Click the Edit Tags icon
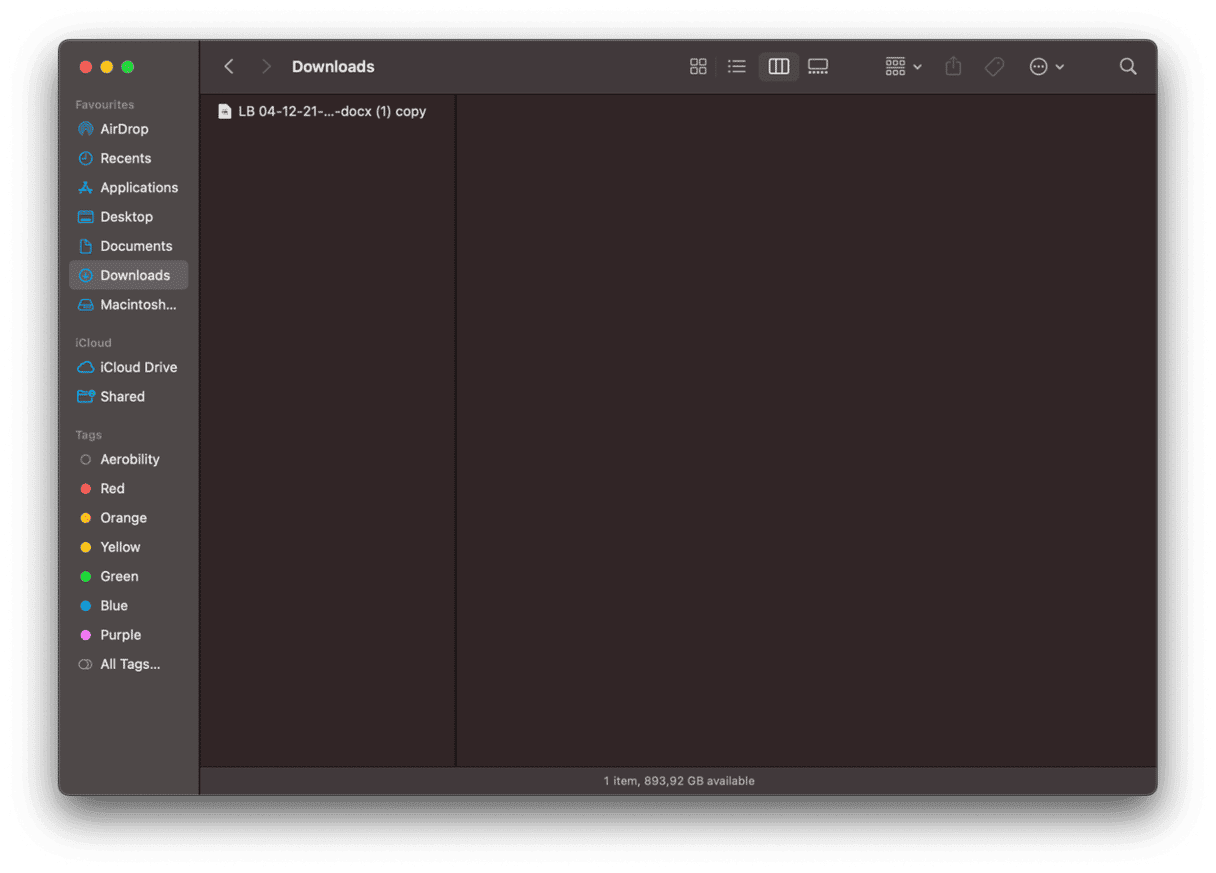 [994, 67]
